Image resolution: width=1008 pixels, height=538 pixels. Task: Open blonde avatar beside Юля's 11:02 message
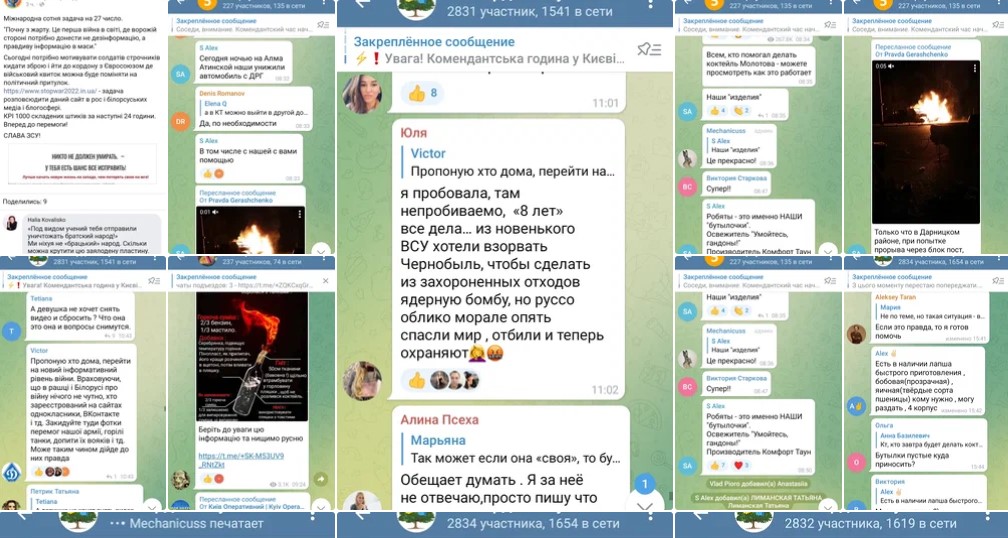(362, 381)
